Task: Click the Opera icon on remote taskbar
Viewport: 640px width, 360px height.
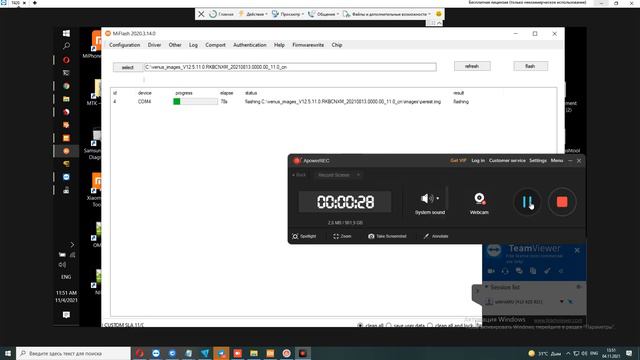Action: tap(66, 60)
